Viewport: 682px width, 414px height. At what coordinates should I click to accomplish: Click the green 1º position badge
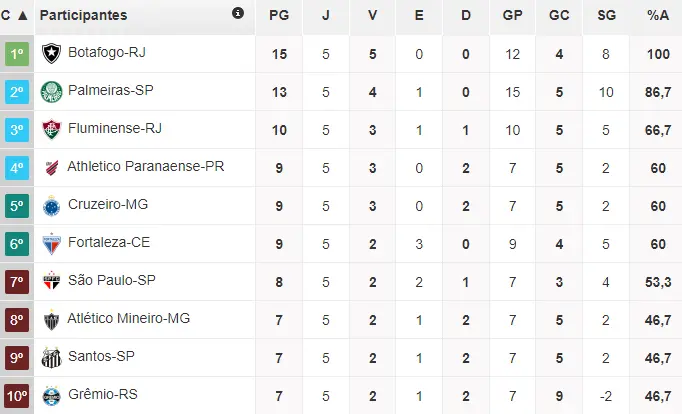click(x=17, y=54)
